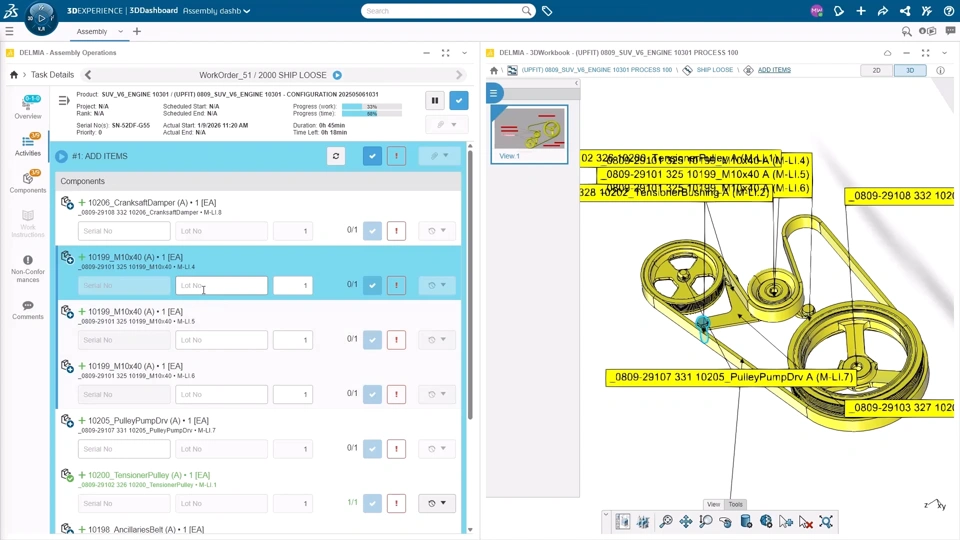960x540 pixels.
Task: Click the ADD ITEMS breadcrumb link
Action: point(774,70)
